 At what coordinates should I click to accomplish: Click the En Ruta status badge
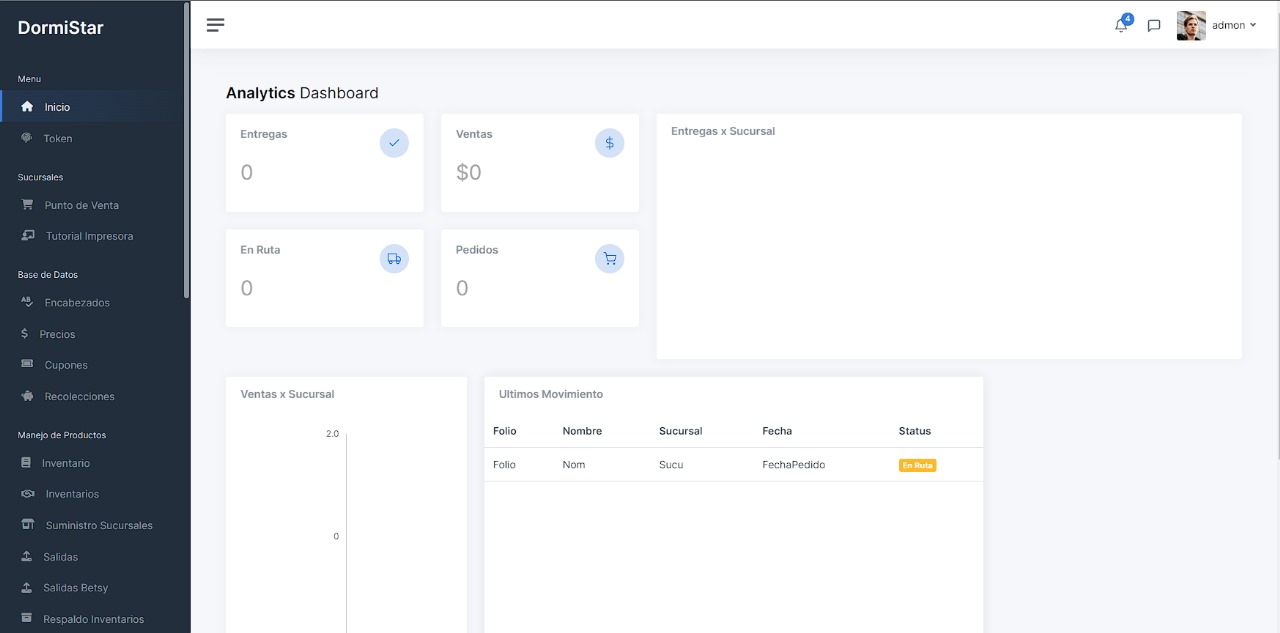point(917,465)
